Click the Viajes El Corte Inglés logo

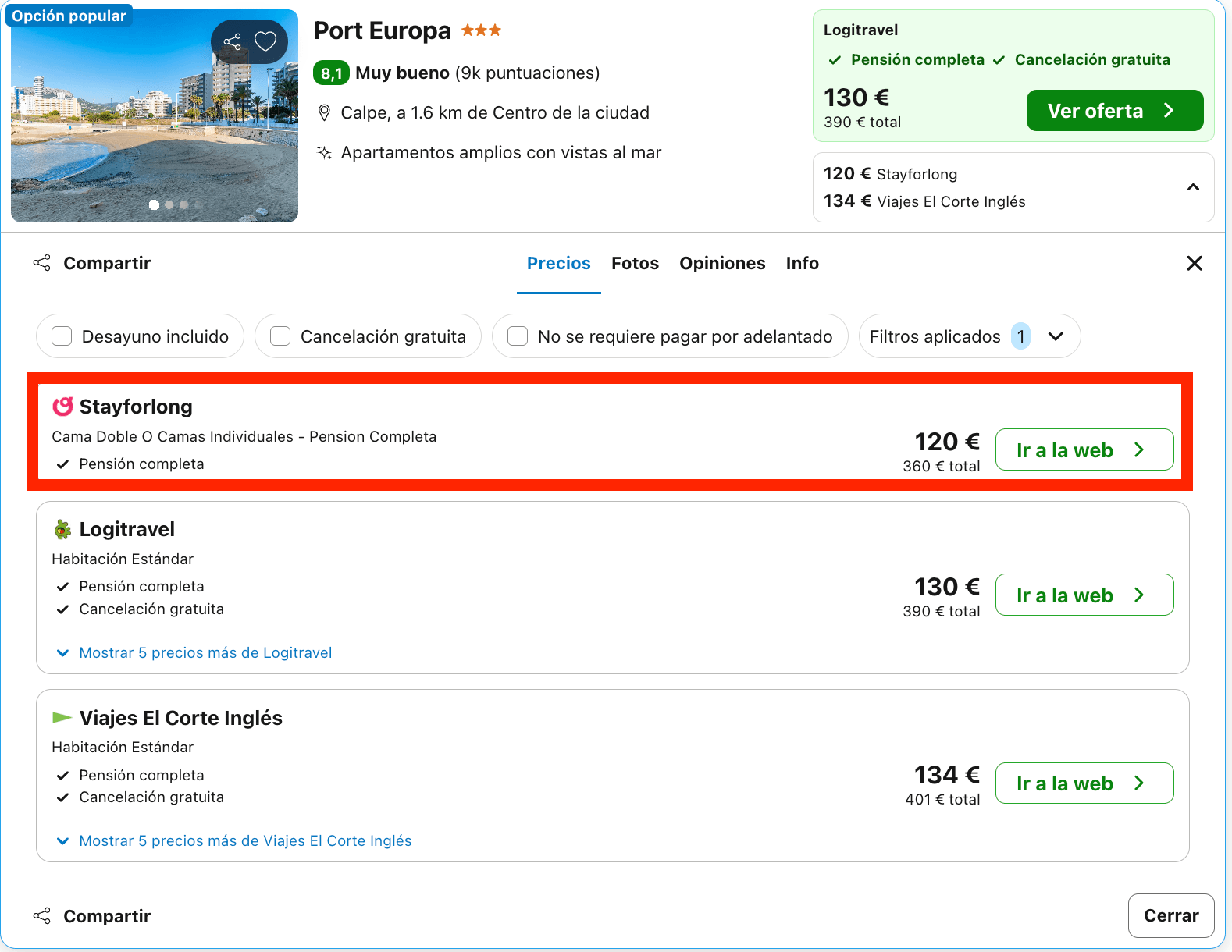(x=62, y=717)
